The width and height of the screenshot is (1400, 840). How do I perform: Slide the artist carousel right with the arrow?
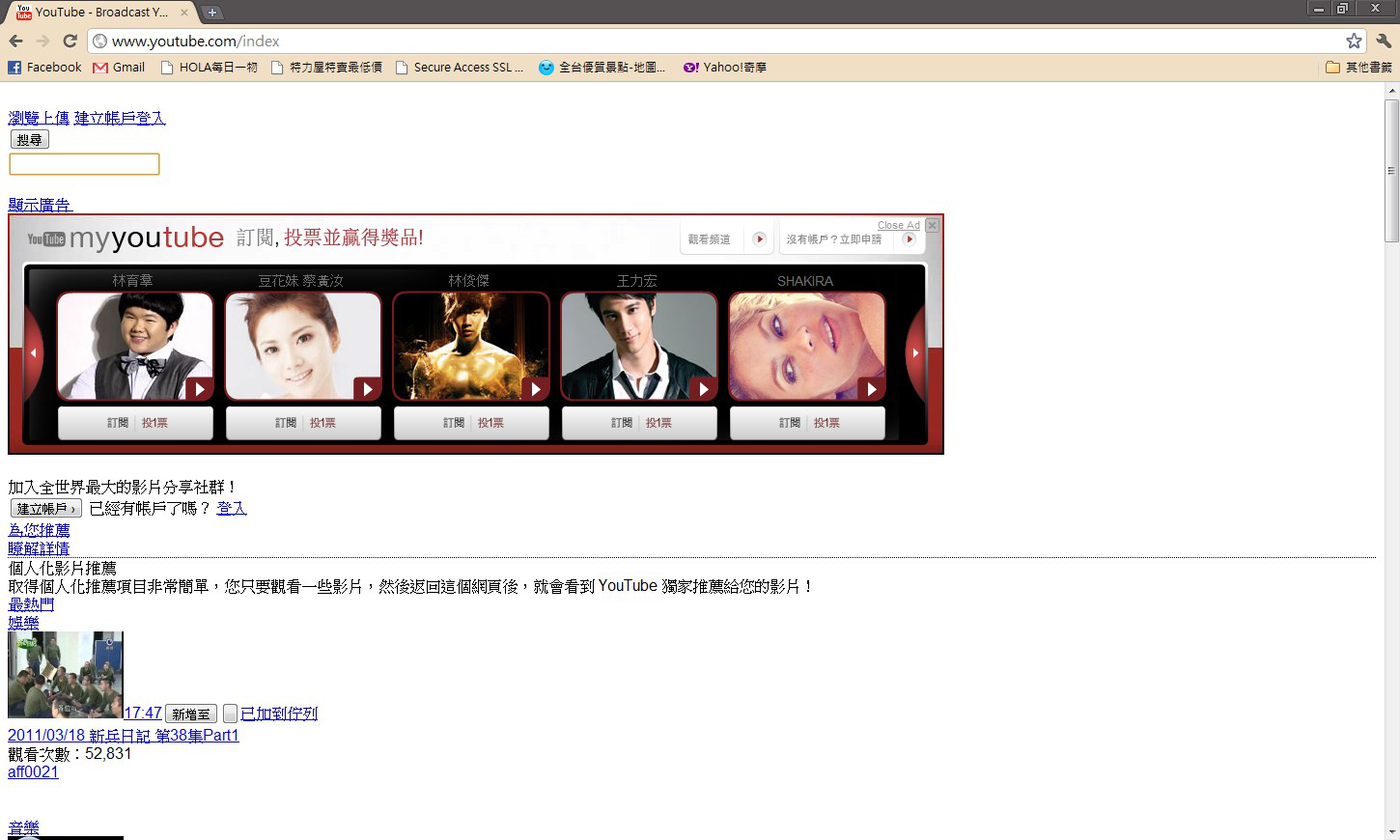(x=915, y=353)
